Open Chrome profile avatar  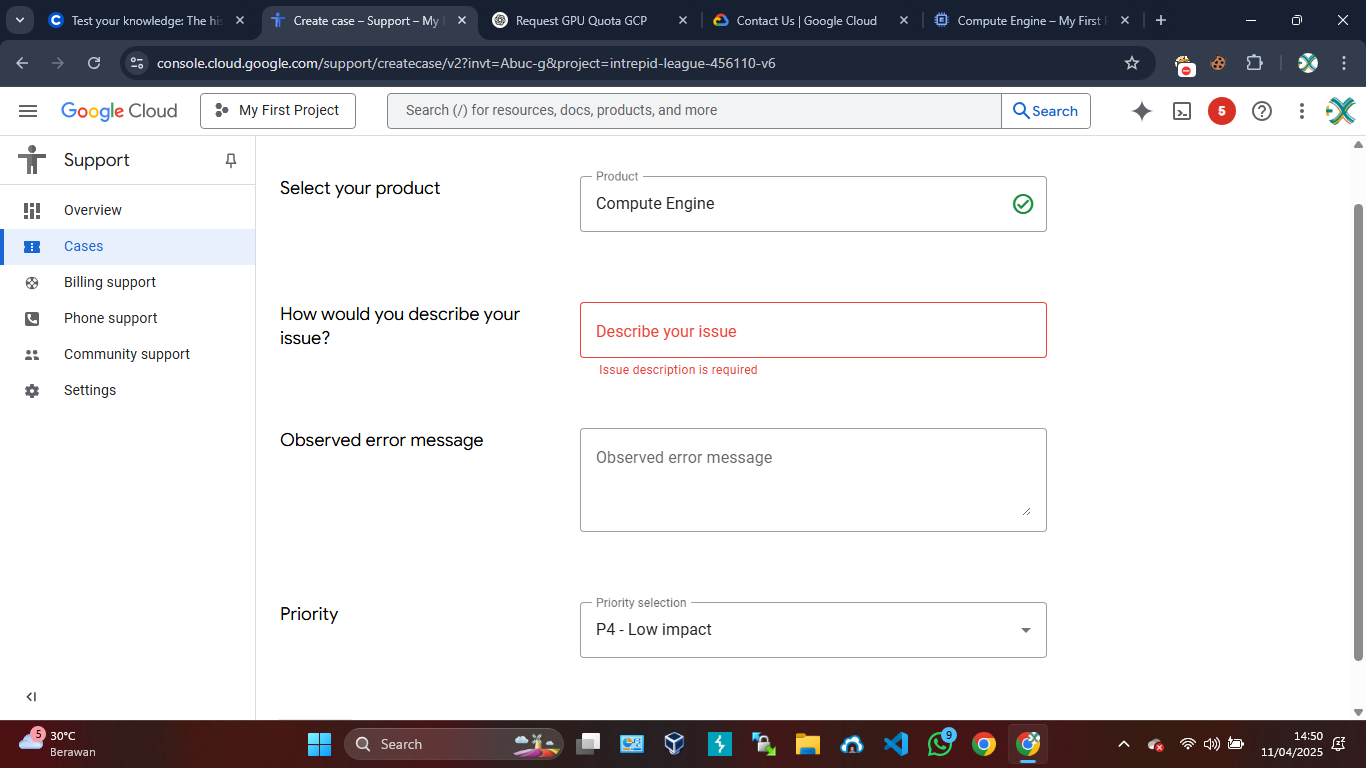coord(1308,63)
